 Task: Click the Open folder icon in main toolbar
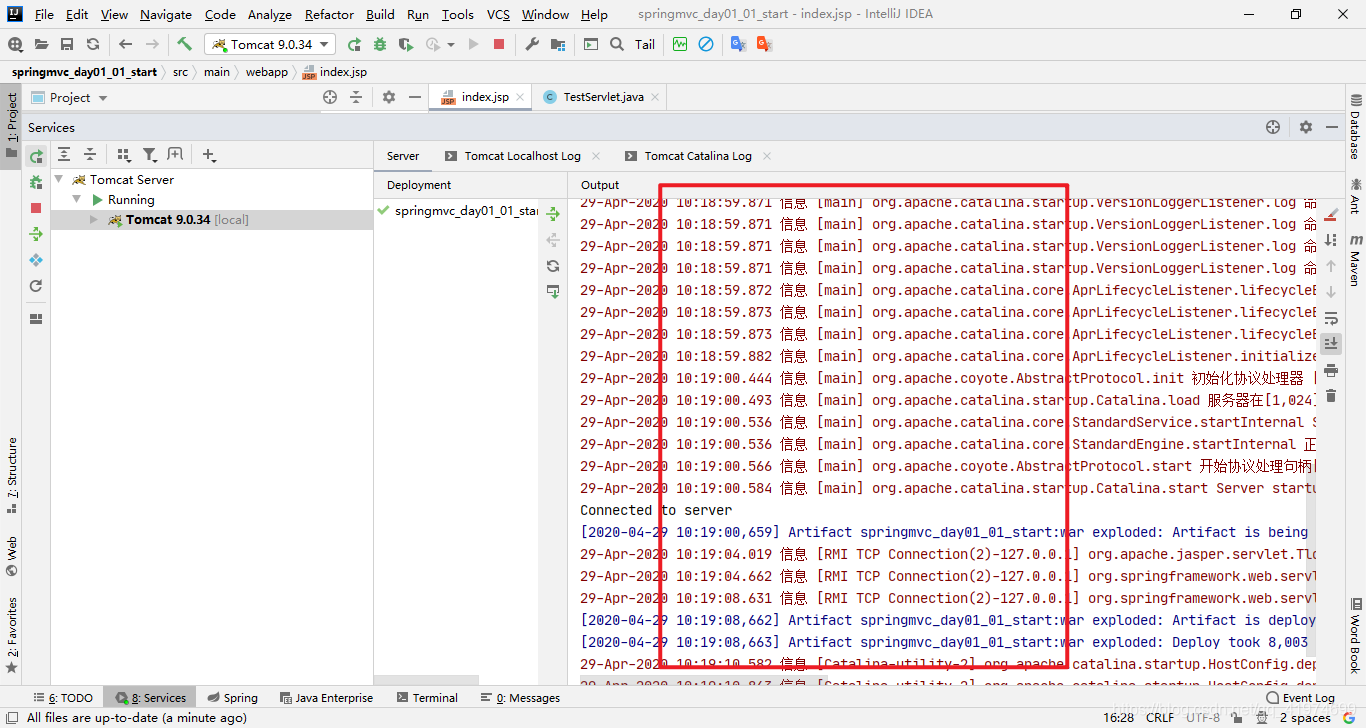[x=41, y=44]
